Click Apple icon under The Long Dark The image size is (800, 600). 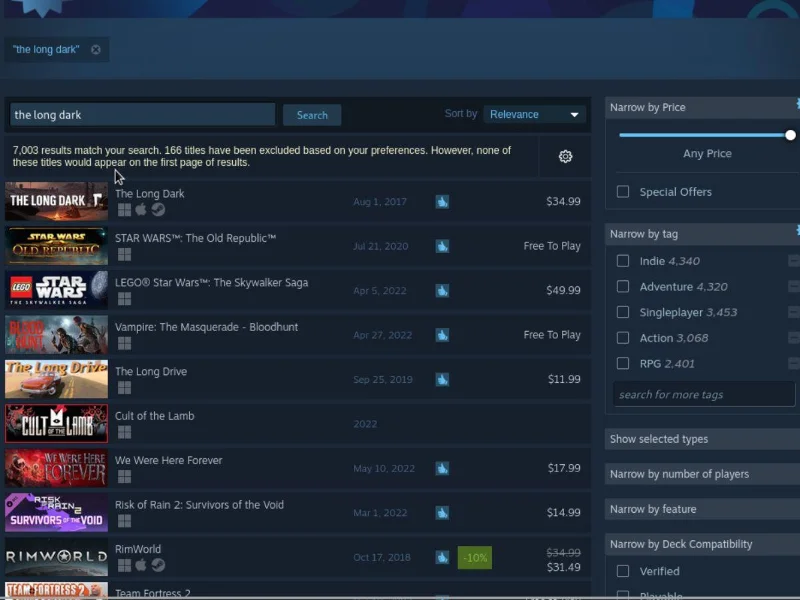(x=141, y=209)
